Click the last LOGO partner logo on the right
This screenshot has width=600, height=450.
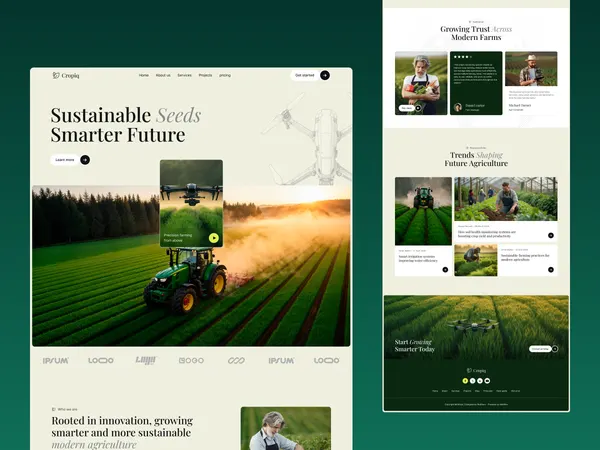[x=326, y=360]
